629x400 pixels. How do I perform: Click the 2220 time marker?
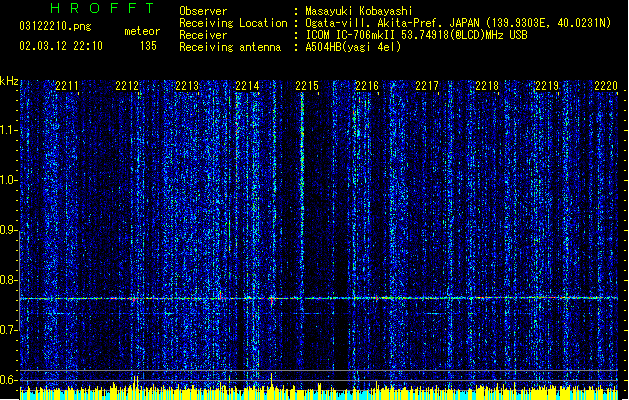coord(606,86)
